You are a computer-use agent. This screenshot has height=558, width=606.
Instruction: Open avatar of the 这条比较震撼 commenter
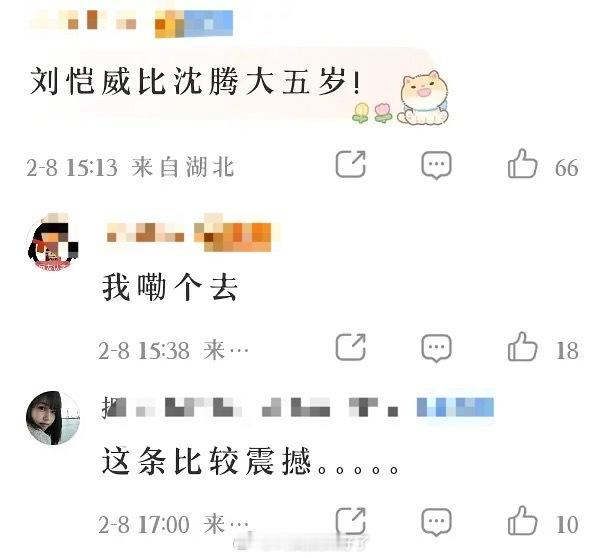click(x=53, y=418)
